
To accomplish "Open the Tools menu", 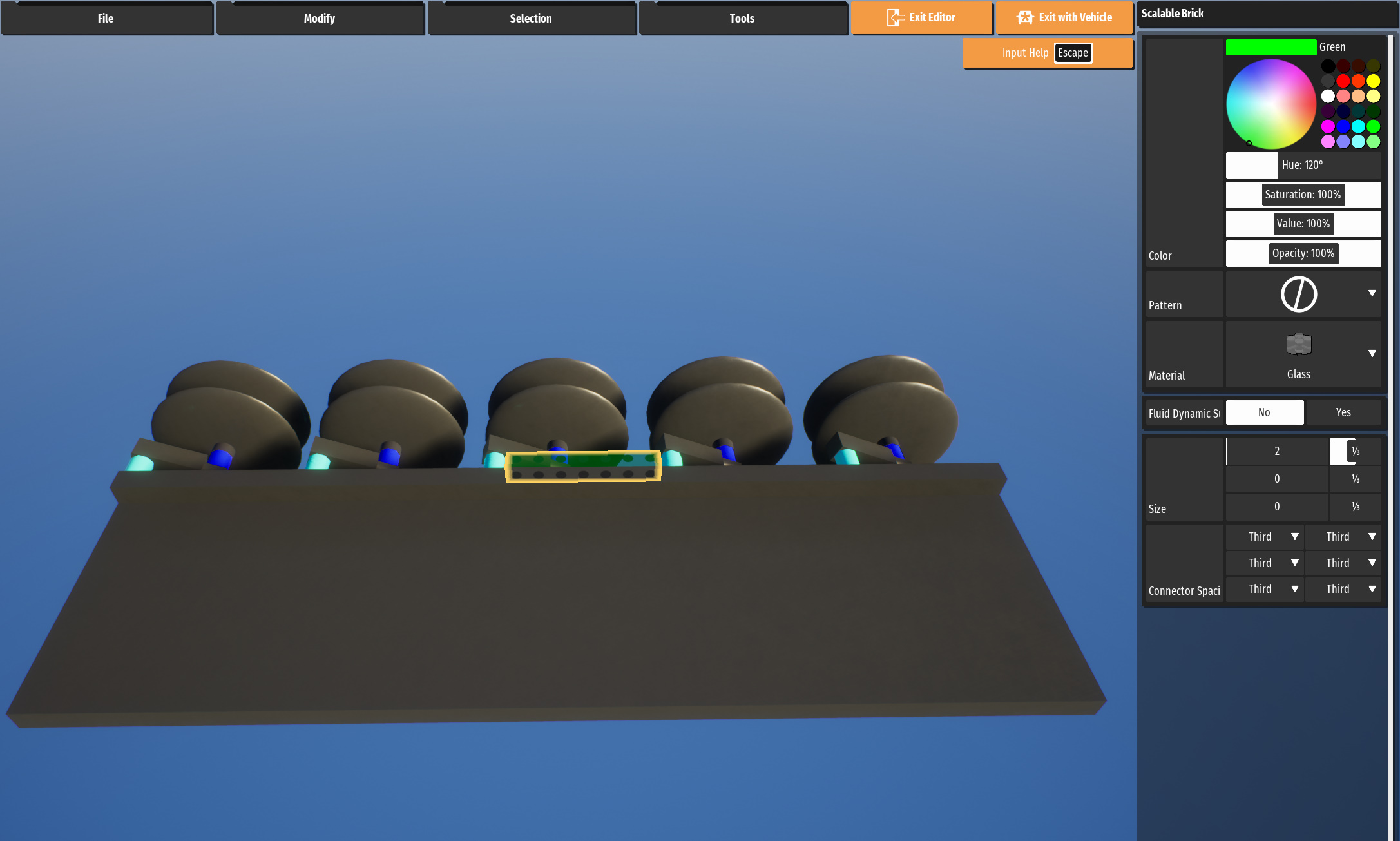I will pyautogui.click(x=742, y=19).
